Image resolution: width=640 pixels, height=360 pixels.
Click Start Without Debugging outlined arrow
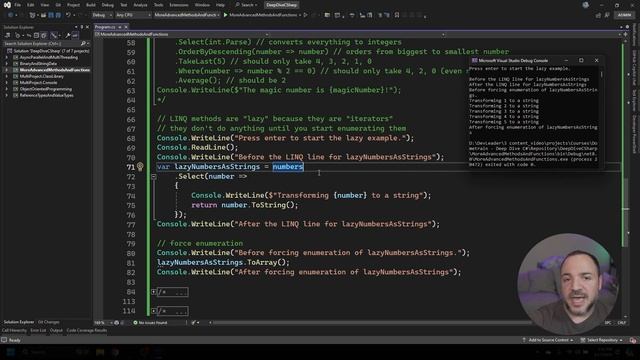pos(305,15)
